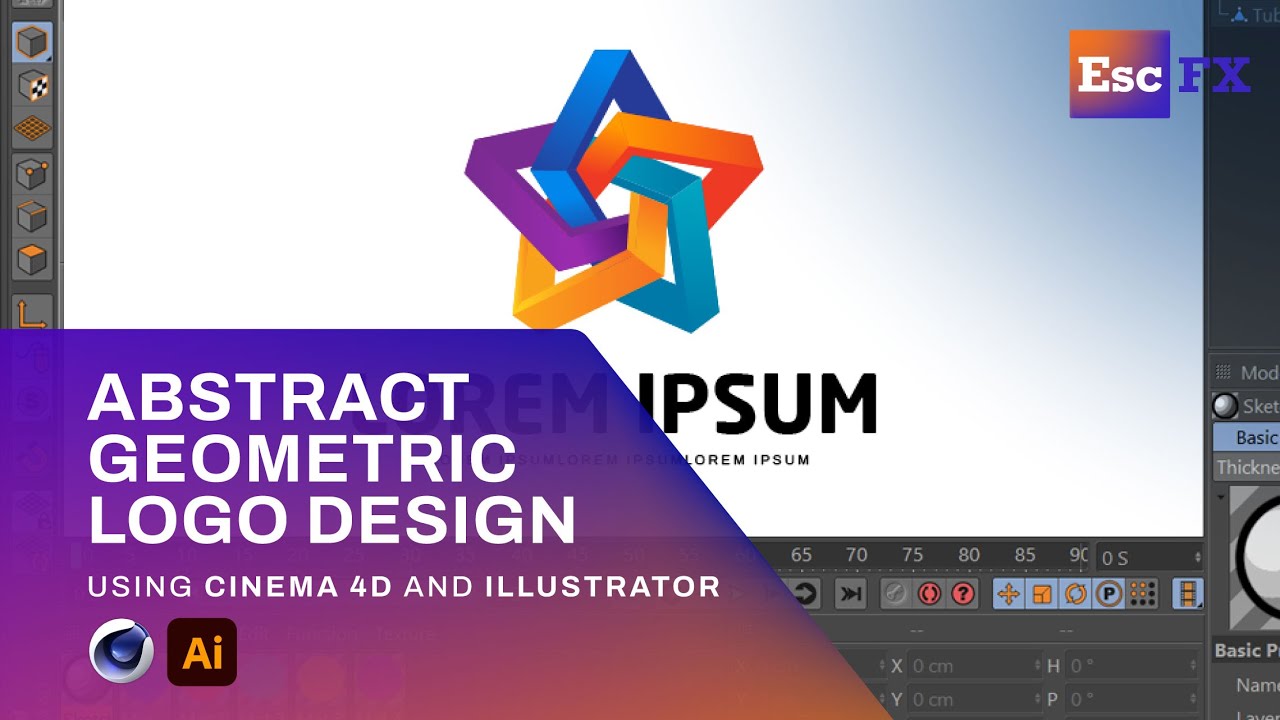Switch to the Thickness tab

(x=1246, y=467)
